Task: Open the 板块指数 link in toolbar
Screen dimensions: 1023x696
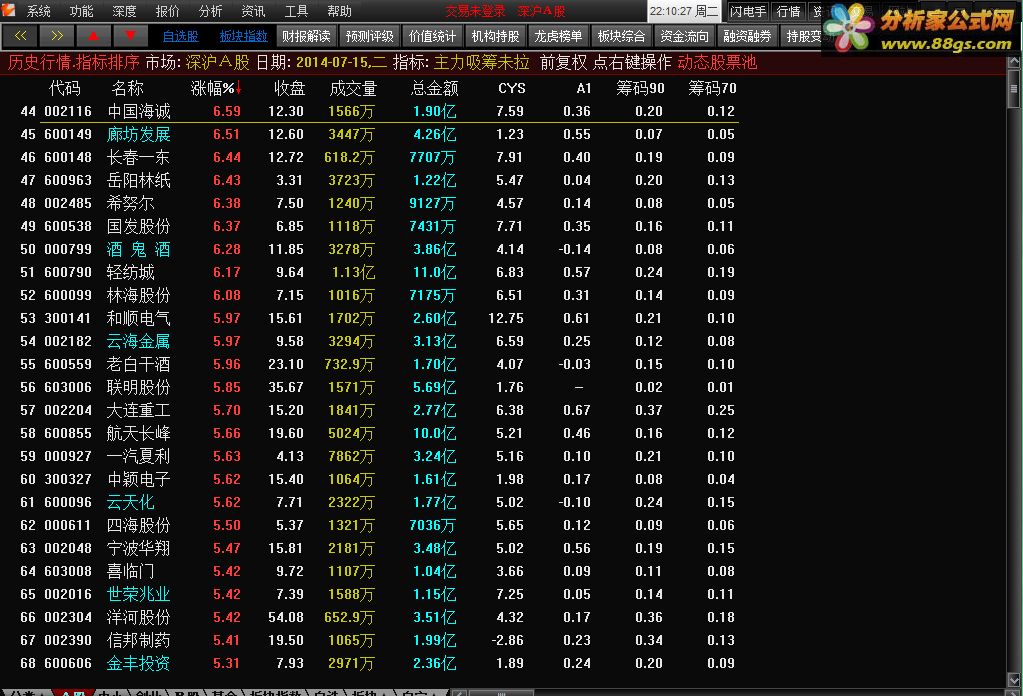Action: pyautogui.click(x=243, y=37)
